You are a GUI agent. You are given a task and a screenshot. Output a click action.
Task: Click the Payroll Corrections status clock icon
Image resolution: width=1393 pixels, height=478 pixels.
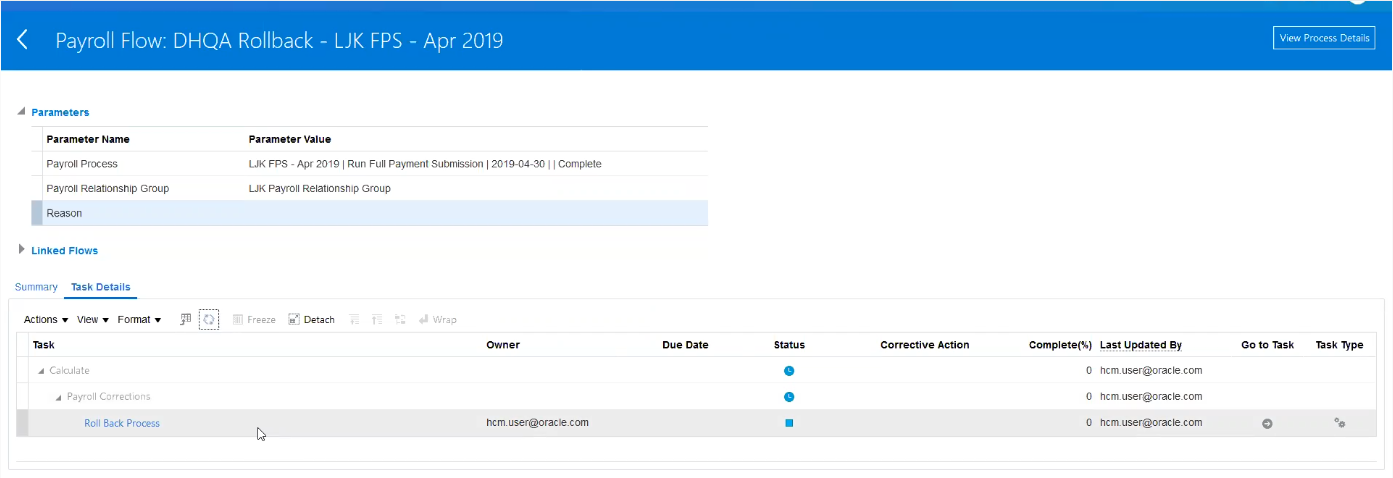point(789,397)
